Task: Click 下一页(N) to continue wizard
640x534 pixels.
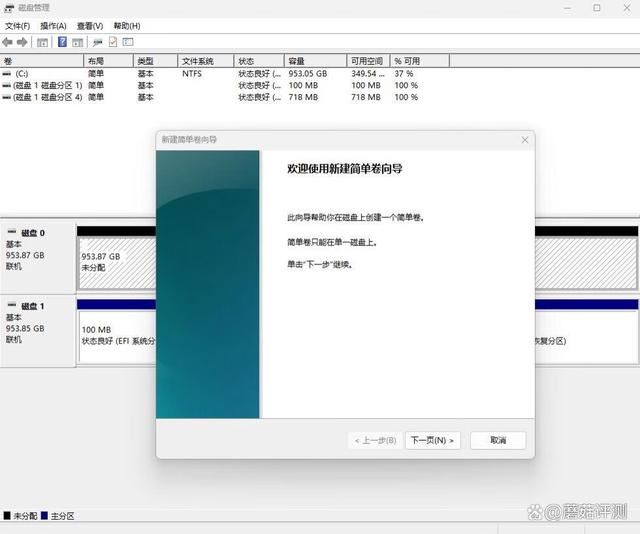Action: (x=432, y=440)
